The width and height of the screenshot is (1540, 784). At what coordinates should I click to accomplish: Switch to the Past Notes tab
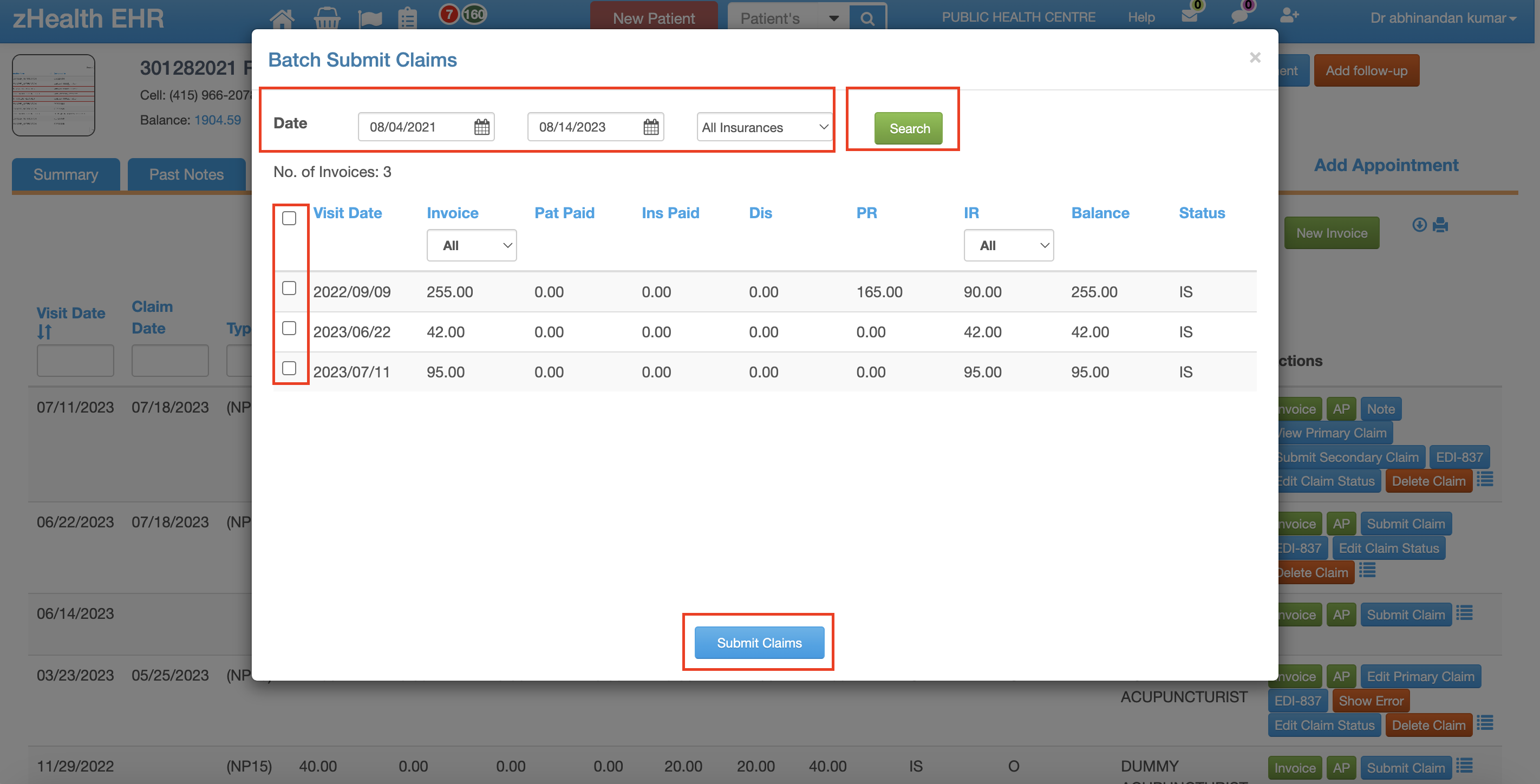point(186,174)
